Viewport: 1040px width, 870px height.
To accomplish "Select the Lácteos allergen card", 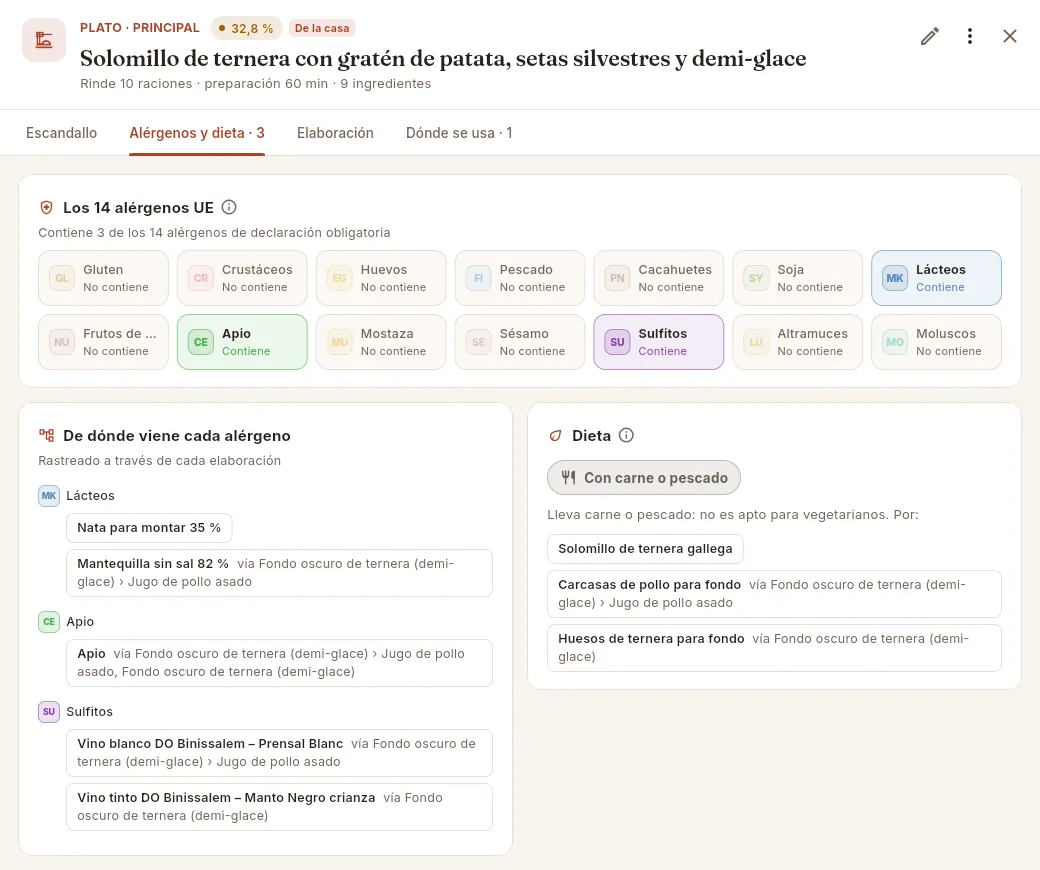I will (x=936, y=278).
